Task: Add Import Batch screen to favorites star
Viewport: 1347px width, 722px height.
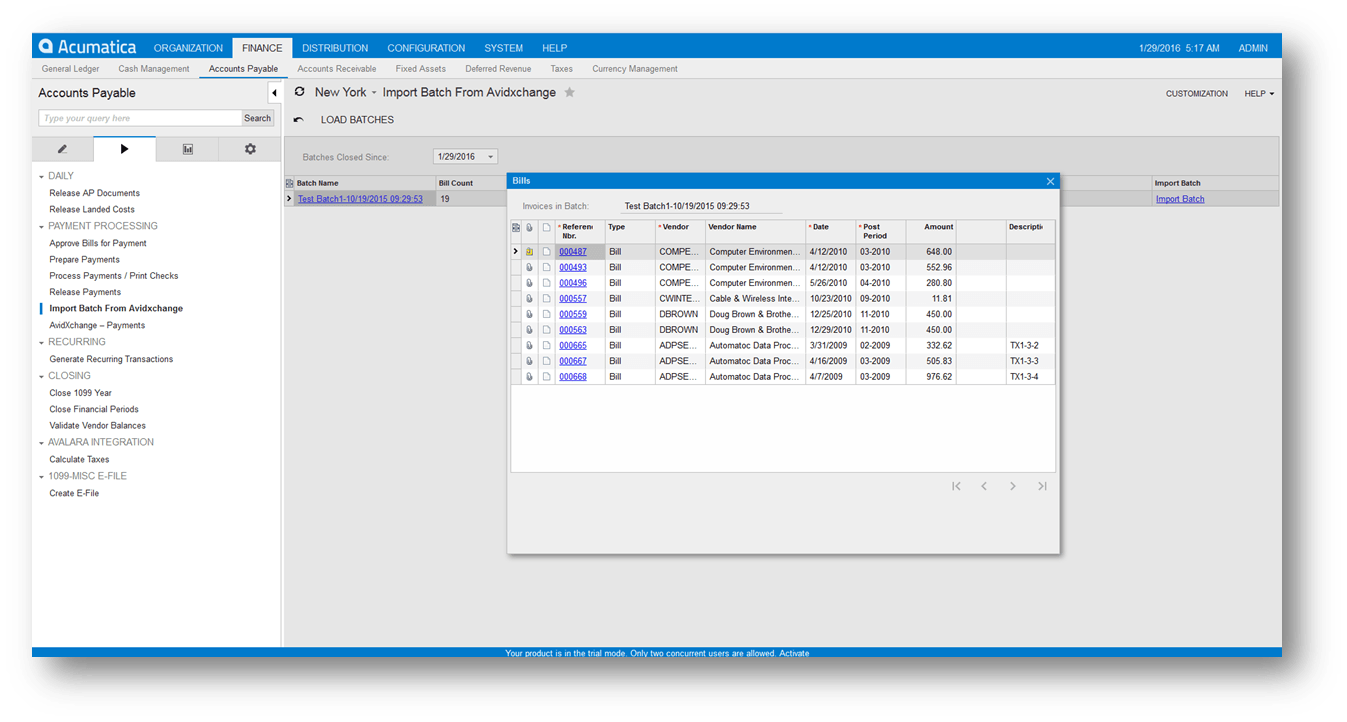Action: tap(570, 92)
